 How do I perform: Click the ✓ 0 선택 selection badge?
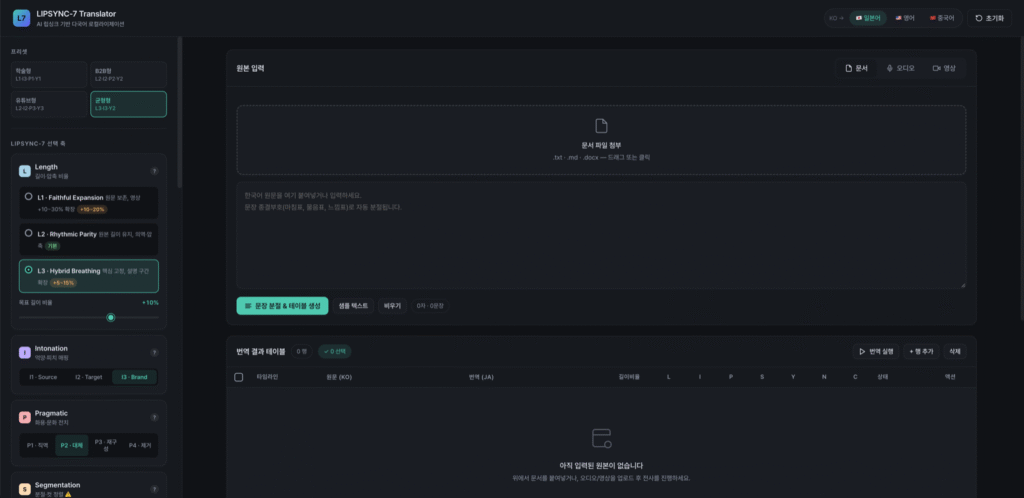pyautogui.click(x=334, y=351)
